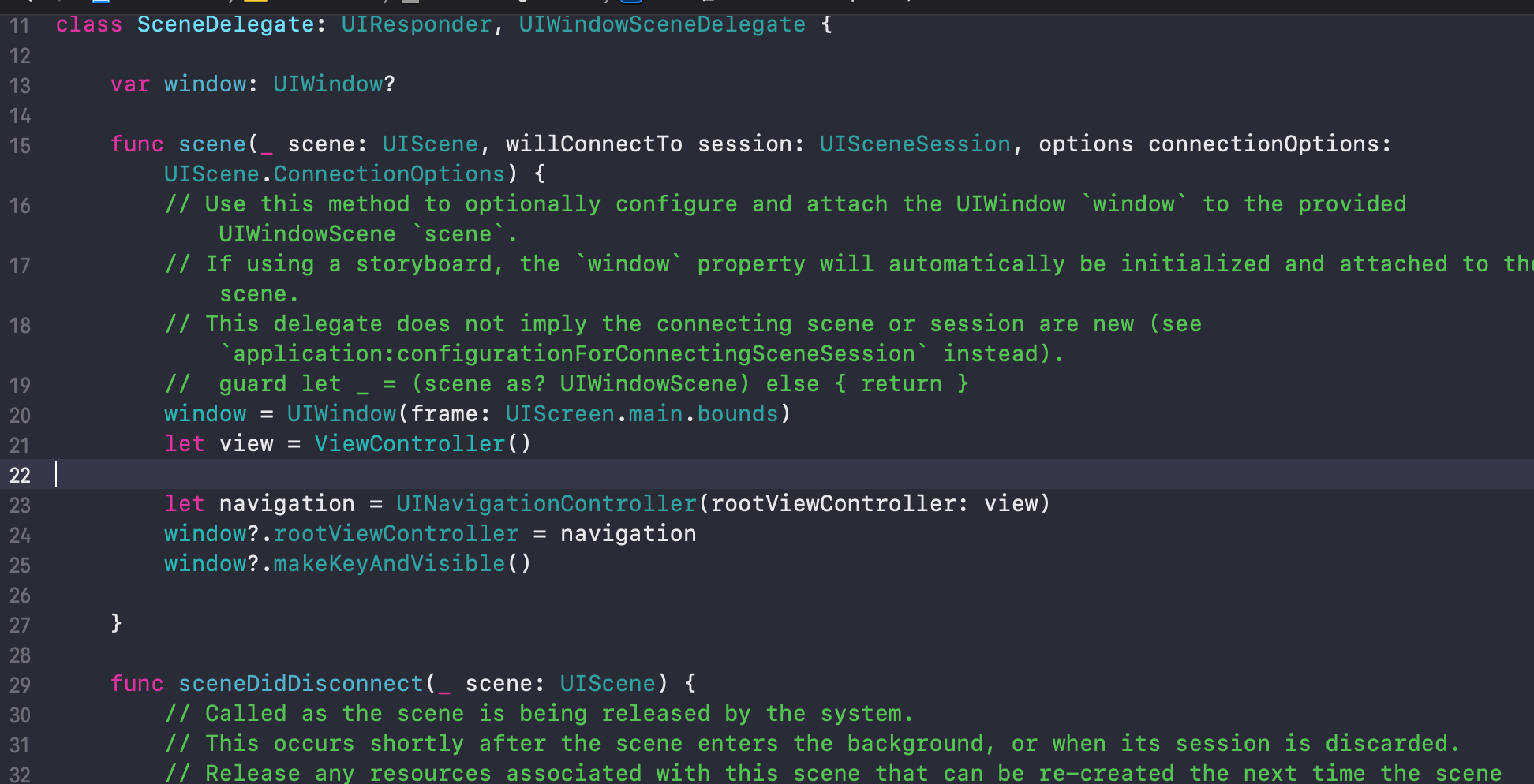
Task: Click the 'func' keyword on line 29
Action: 137,684
